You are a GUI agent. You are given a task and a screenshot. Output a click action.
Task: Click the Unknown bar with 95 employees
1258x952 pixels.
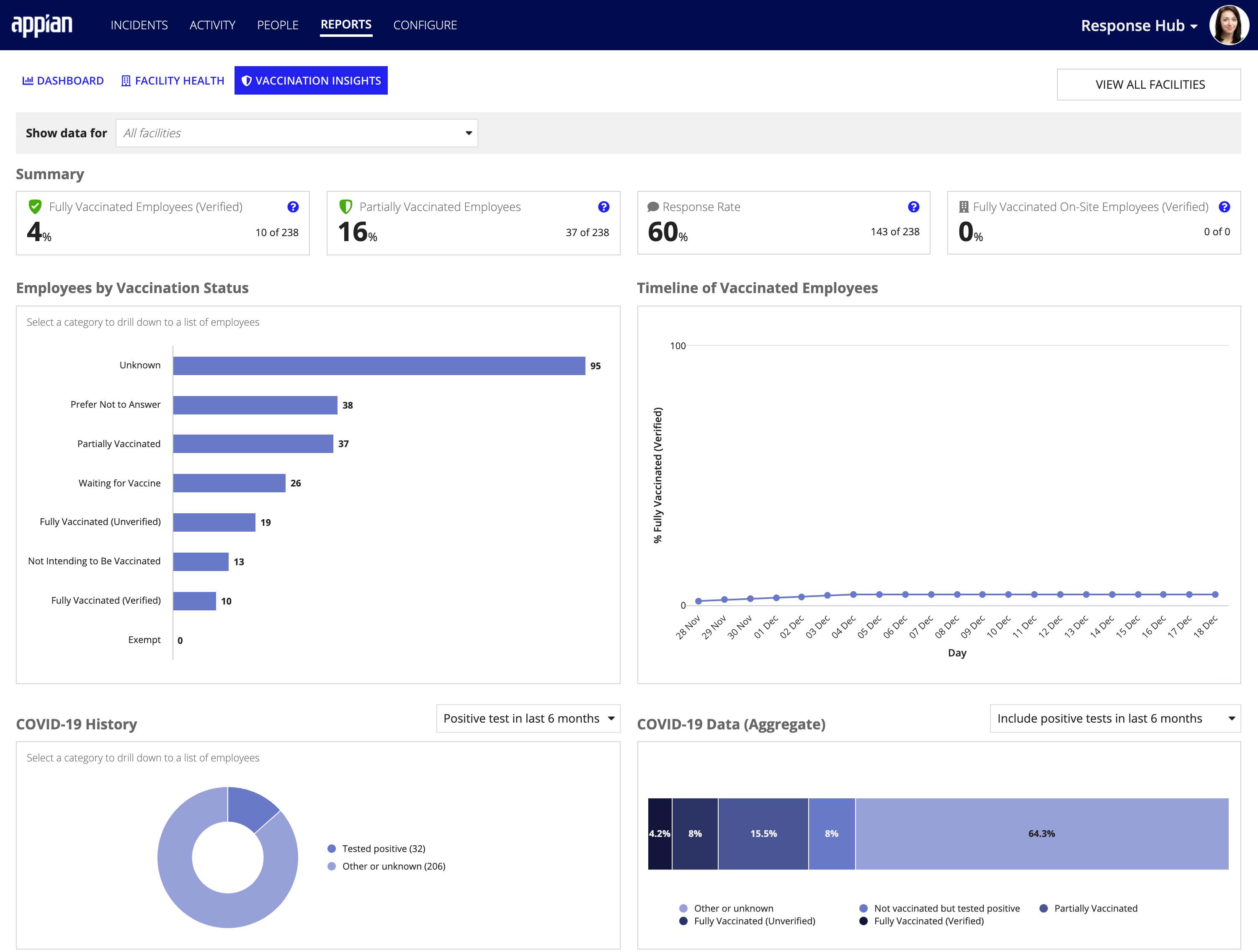(x=379, y=365)
